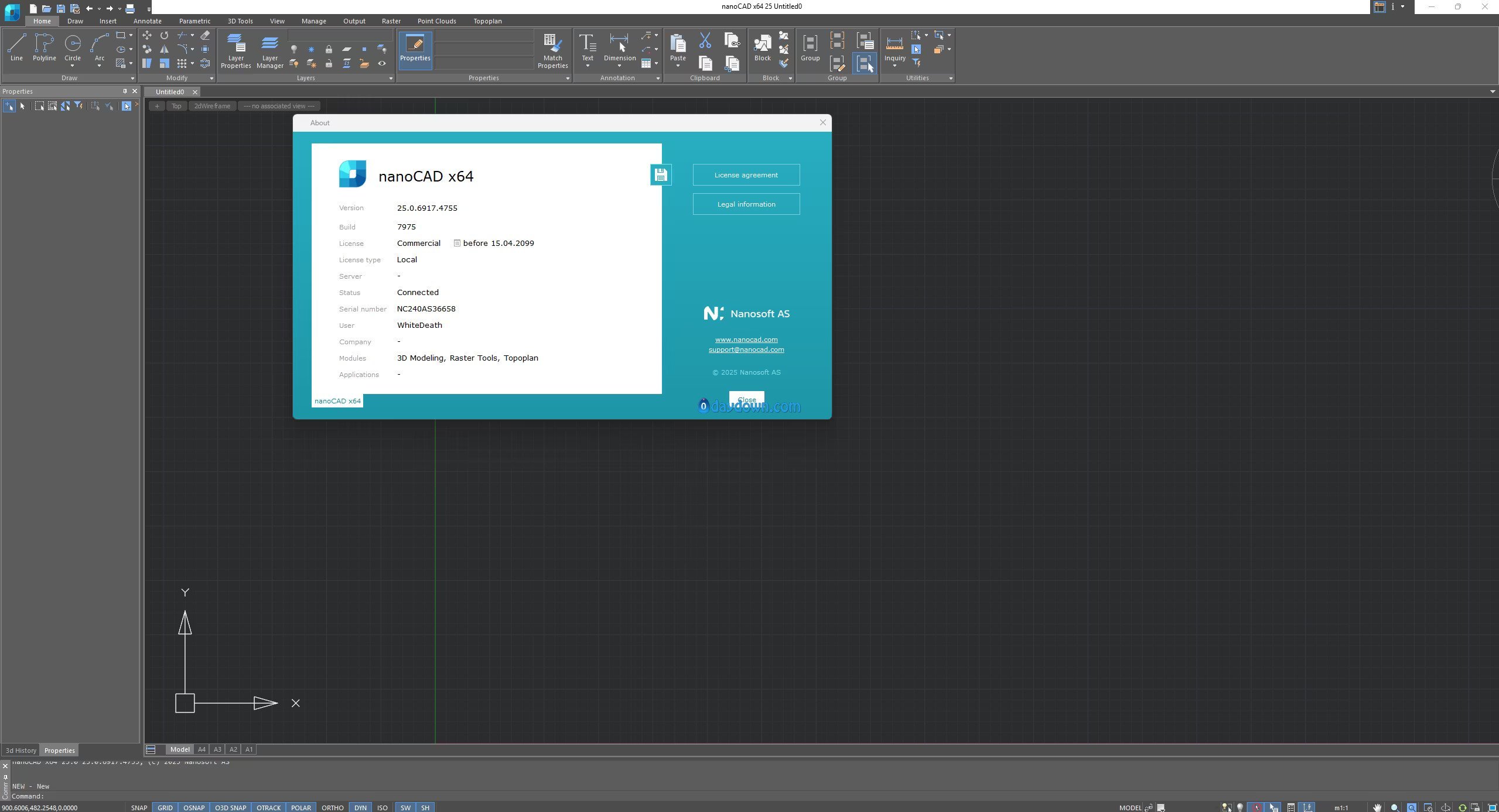Open Layer Properties

coord(235,51)
